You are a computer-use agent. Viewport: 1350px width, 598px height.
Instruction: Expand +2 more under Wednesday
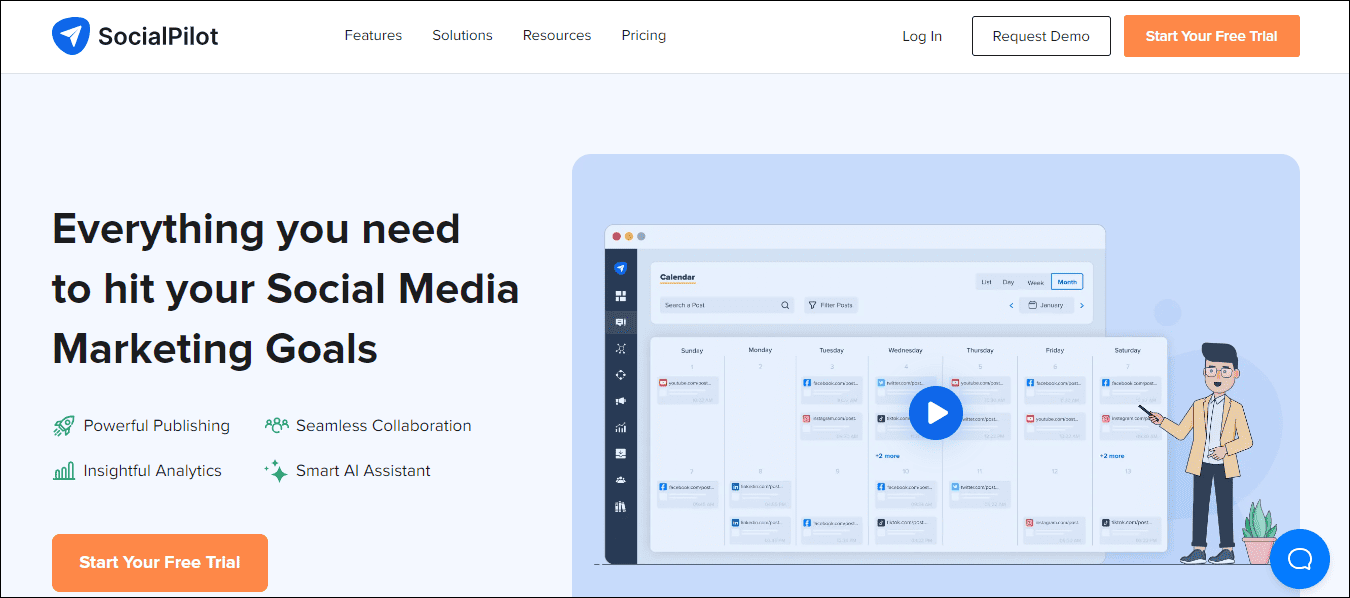coord(887,456)
